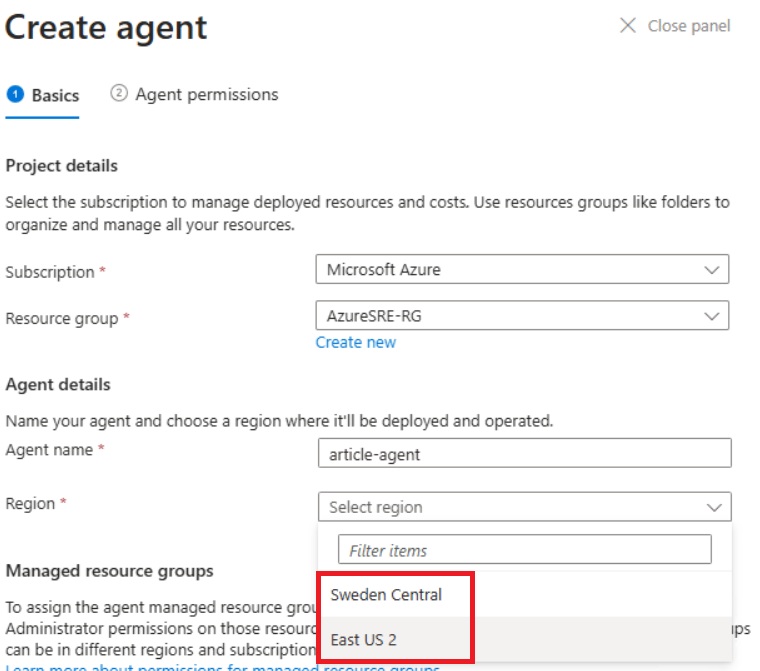Click the step 2 circle icon
Viewport: 760px width, 671px height.
(x=119, y=94)
